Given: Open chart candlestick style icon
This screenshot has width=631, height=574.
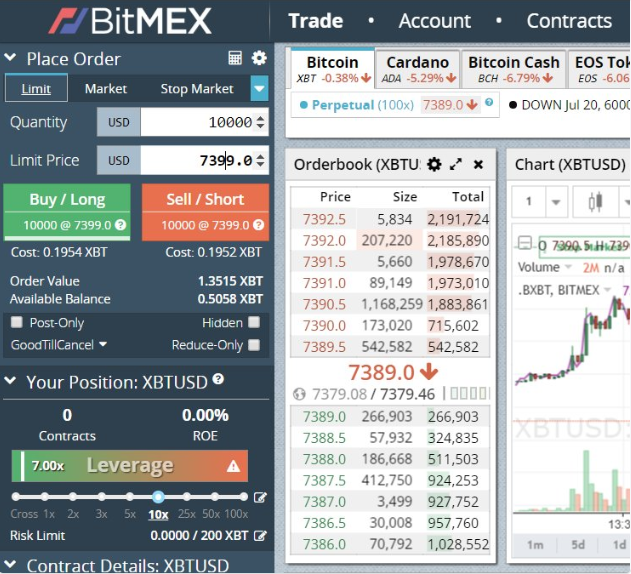Looking at the screenshot, I should tap(595, 201).
